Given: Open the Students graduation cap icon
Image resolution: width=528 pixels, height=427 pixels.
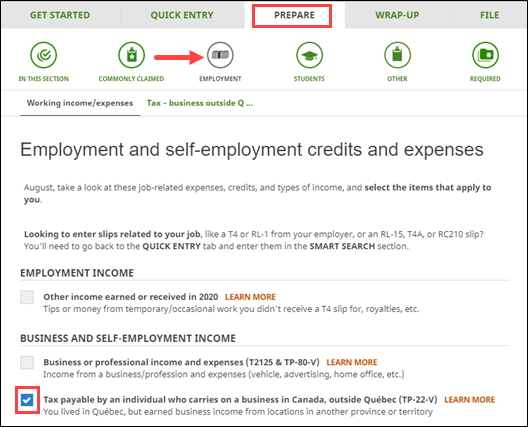Looking at the screenshot, I should point(309,55).
